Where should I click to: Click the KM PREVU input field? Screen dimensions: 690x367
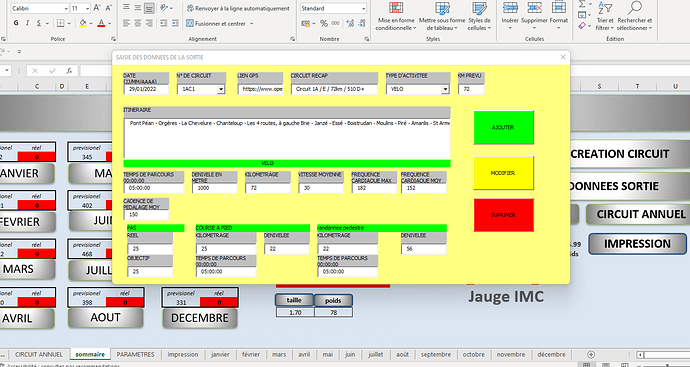[x=471, y=89]
